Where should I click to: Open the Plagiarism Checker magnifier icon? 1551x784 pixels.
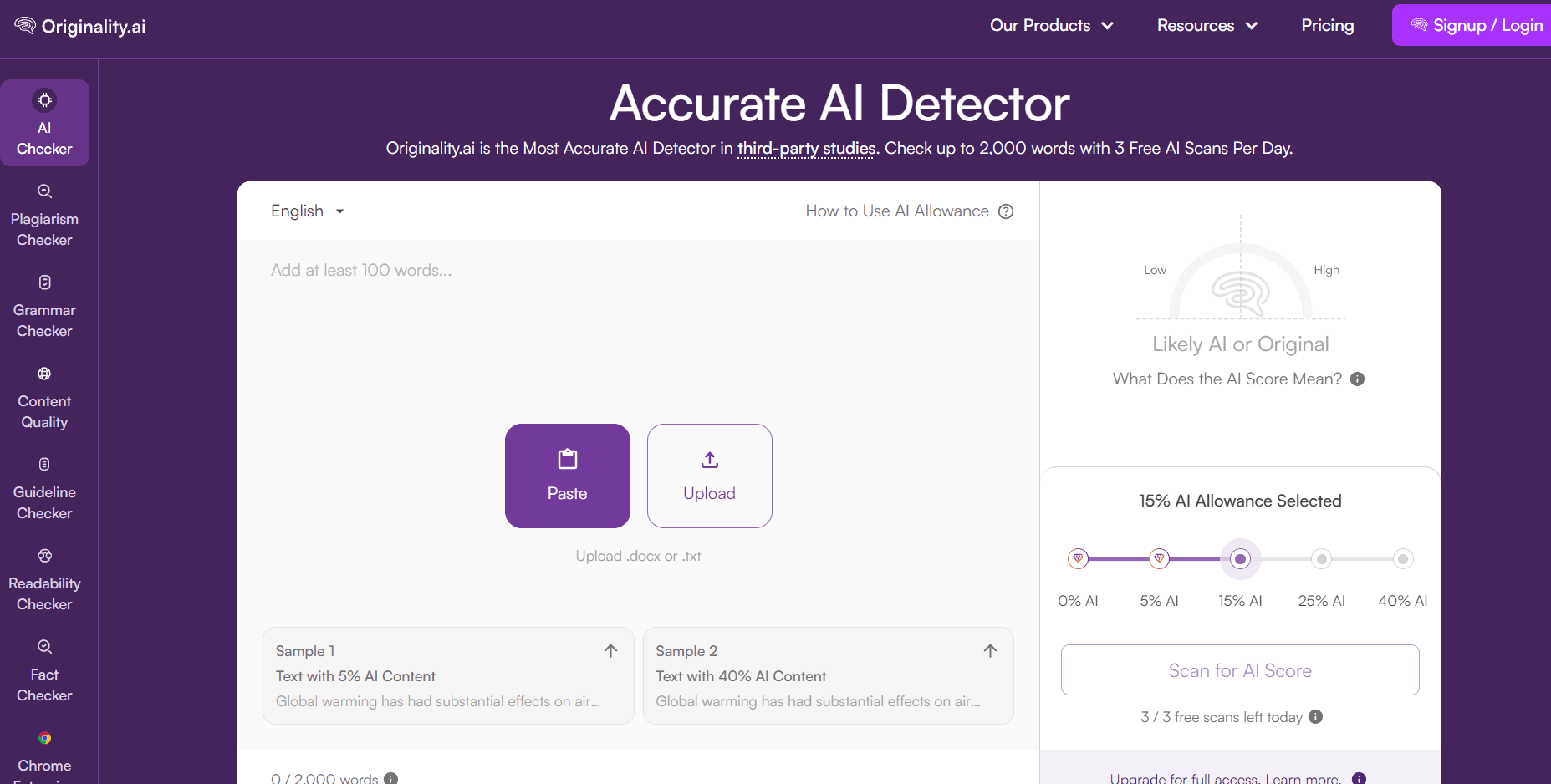[44, 191]
